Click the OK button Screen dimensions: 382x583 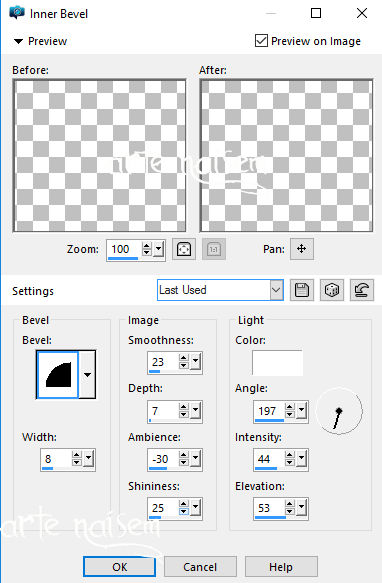coord(119,567)
